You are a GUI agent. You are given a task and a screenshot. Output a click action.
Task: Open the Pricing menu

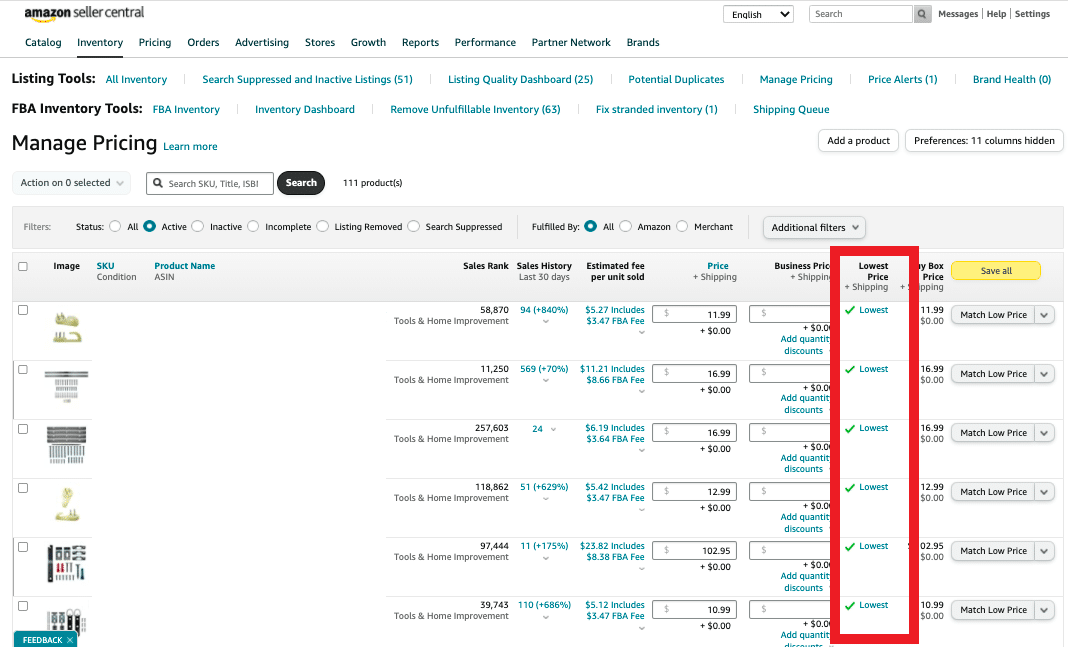pos(155,42)
